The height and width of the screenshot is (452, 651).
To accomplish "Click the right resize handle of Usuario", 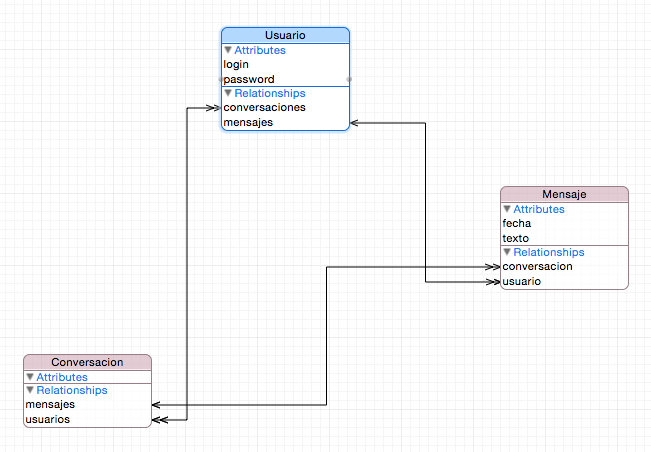I will click(350, 79).
